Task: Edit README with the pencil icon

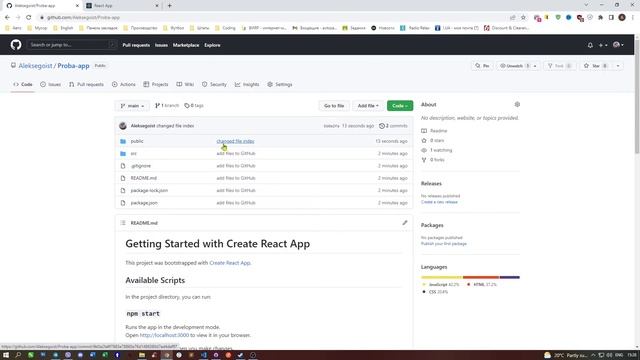Action: pos(405,223)
